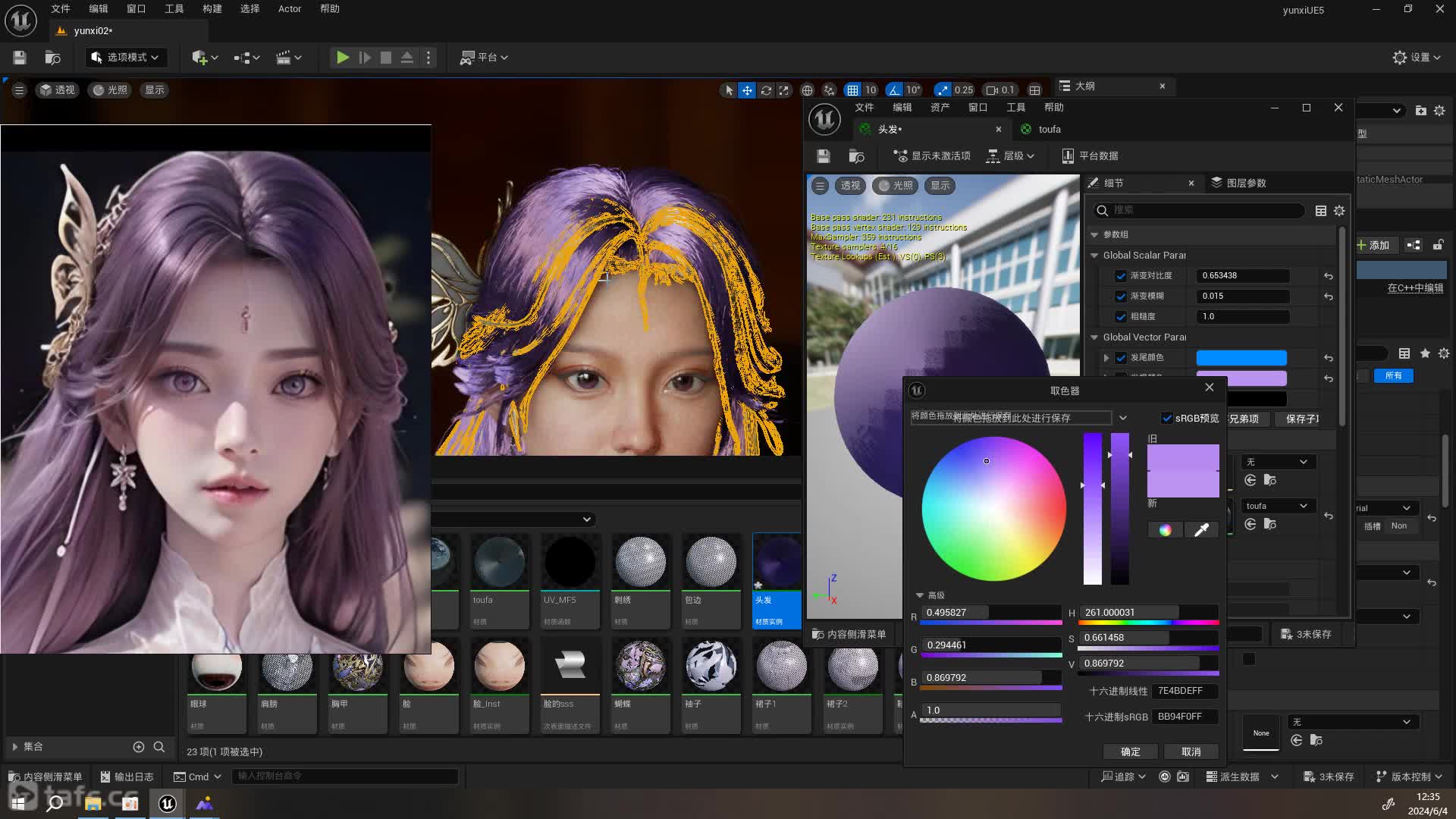Viewport: 1456px width, 819px height.
Task: Click the material editor save disk icon
Action: click(x=823, y=156)
